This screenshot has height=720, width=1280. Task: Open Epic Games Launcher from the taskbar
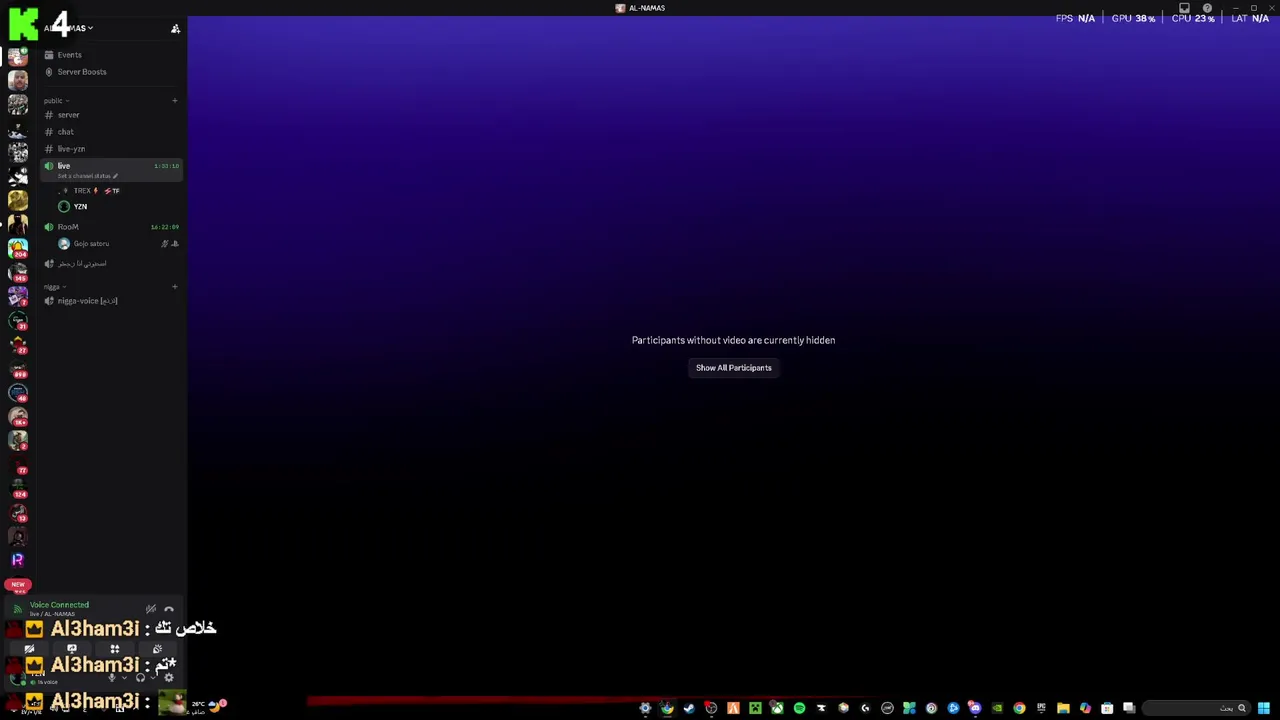coord(1041,708)
